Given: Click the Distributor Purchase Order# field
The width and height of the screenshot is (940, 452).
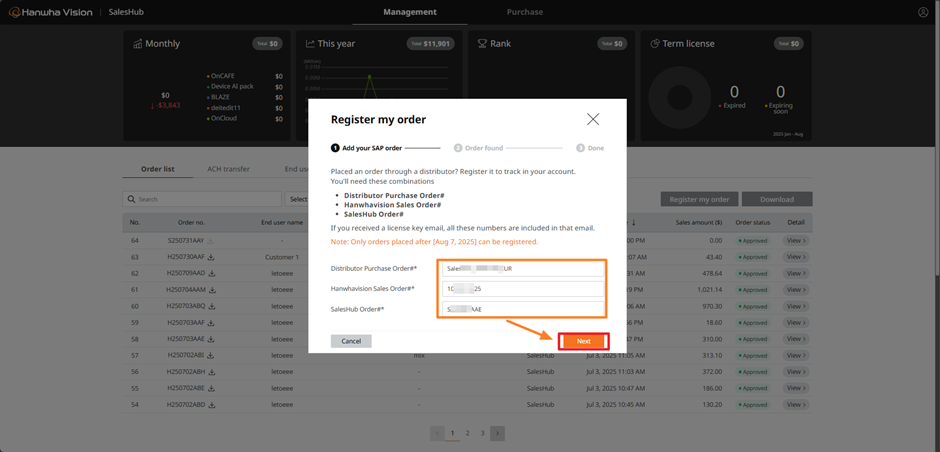Looking at the screenshot, I should click(x=523, y=269).
